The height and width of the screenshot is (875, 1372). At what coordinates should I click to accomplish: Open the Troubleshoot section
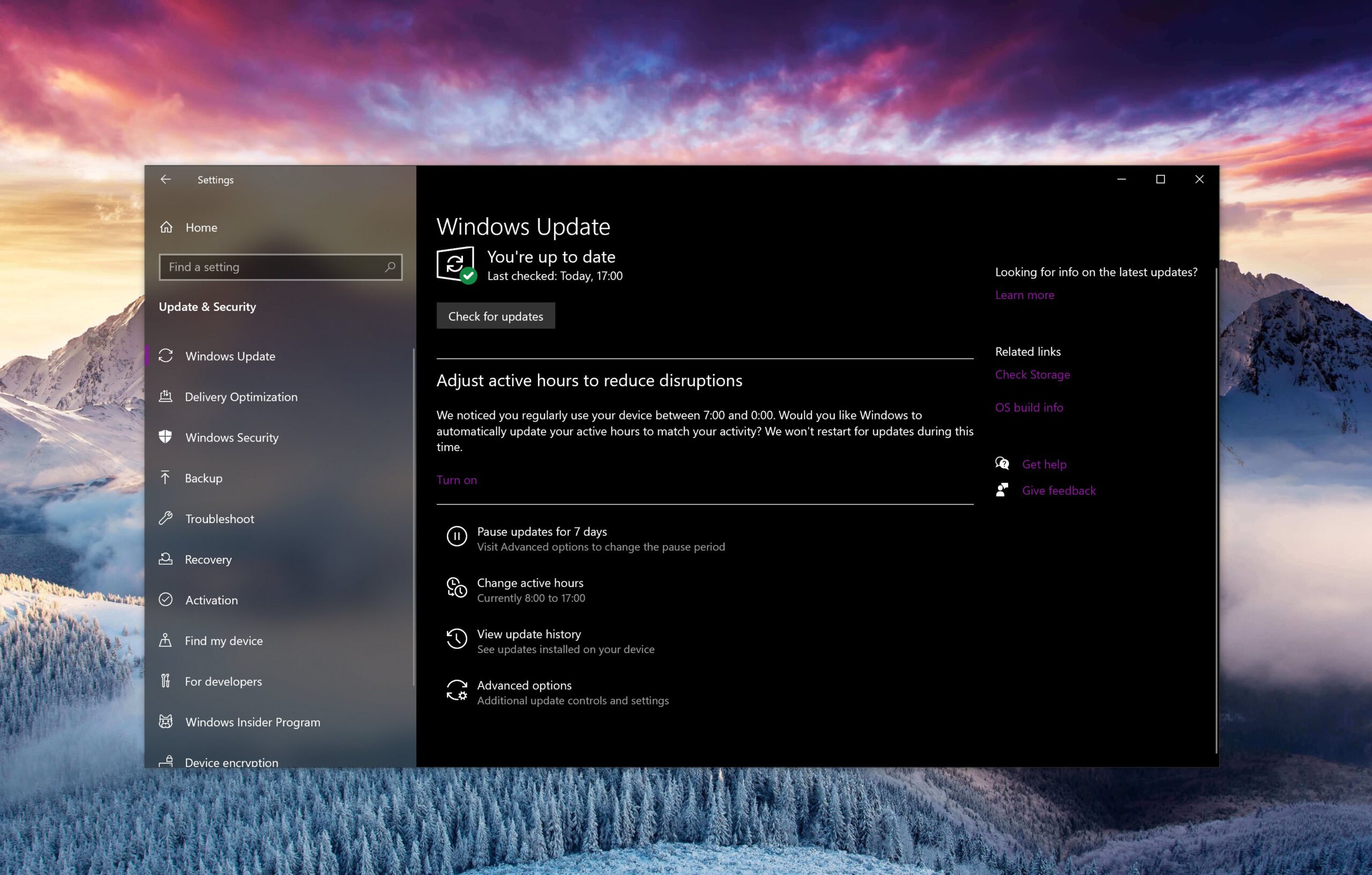pyautogui.click(x=279, y=518)
